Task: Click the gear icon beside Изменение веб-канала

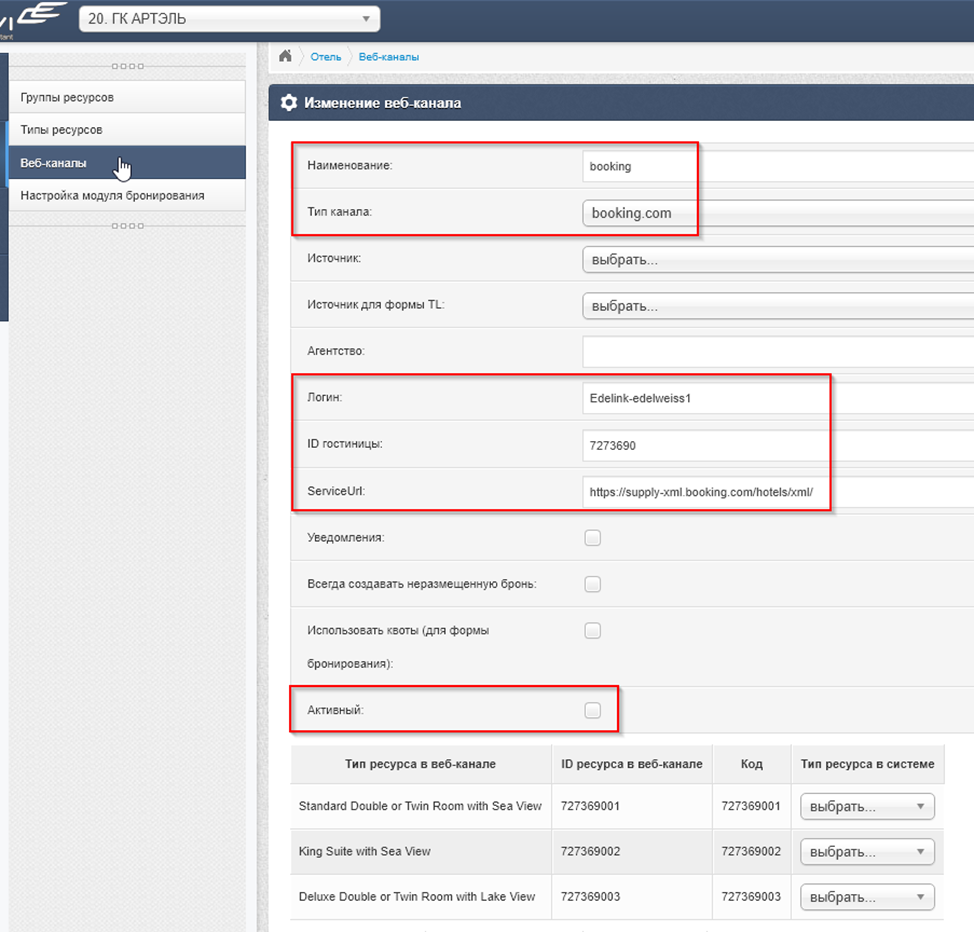Action: (x=288, y=103)
